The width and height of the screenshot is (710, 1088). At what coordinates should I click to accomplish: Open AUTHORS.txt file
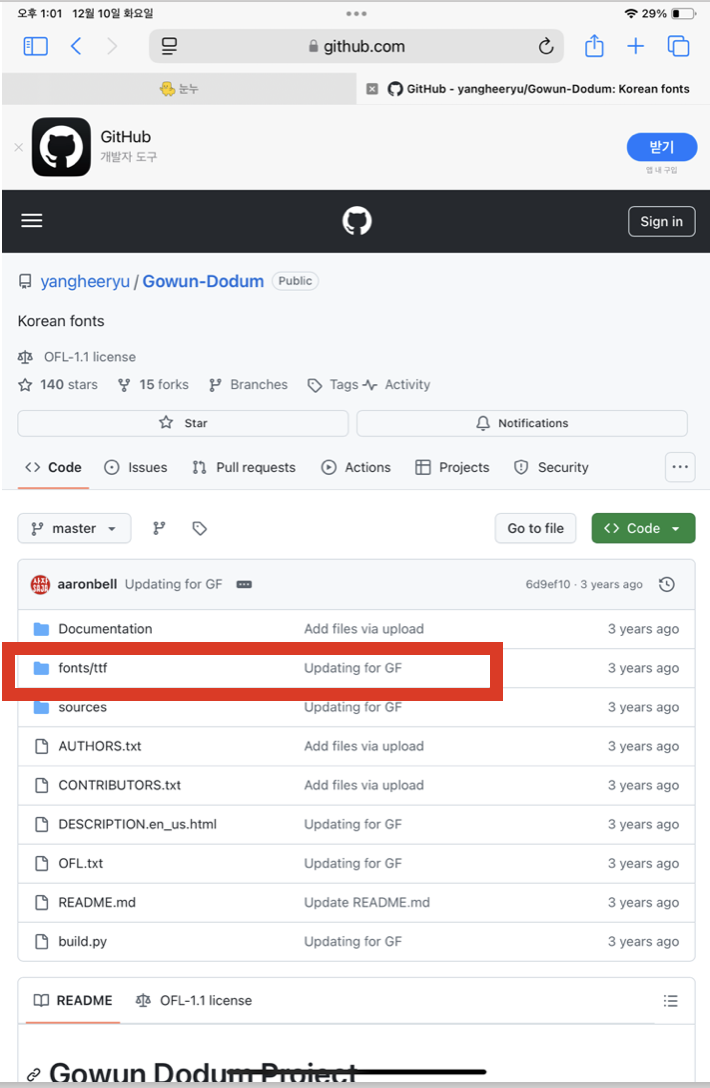tap(100, 746)
